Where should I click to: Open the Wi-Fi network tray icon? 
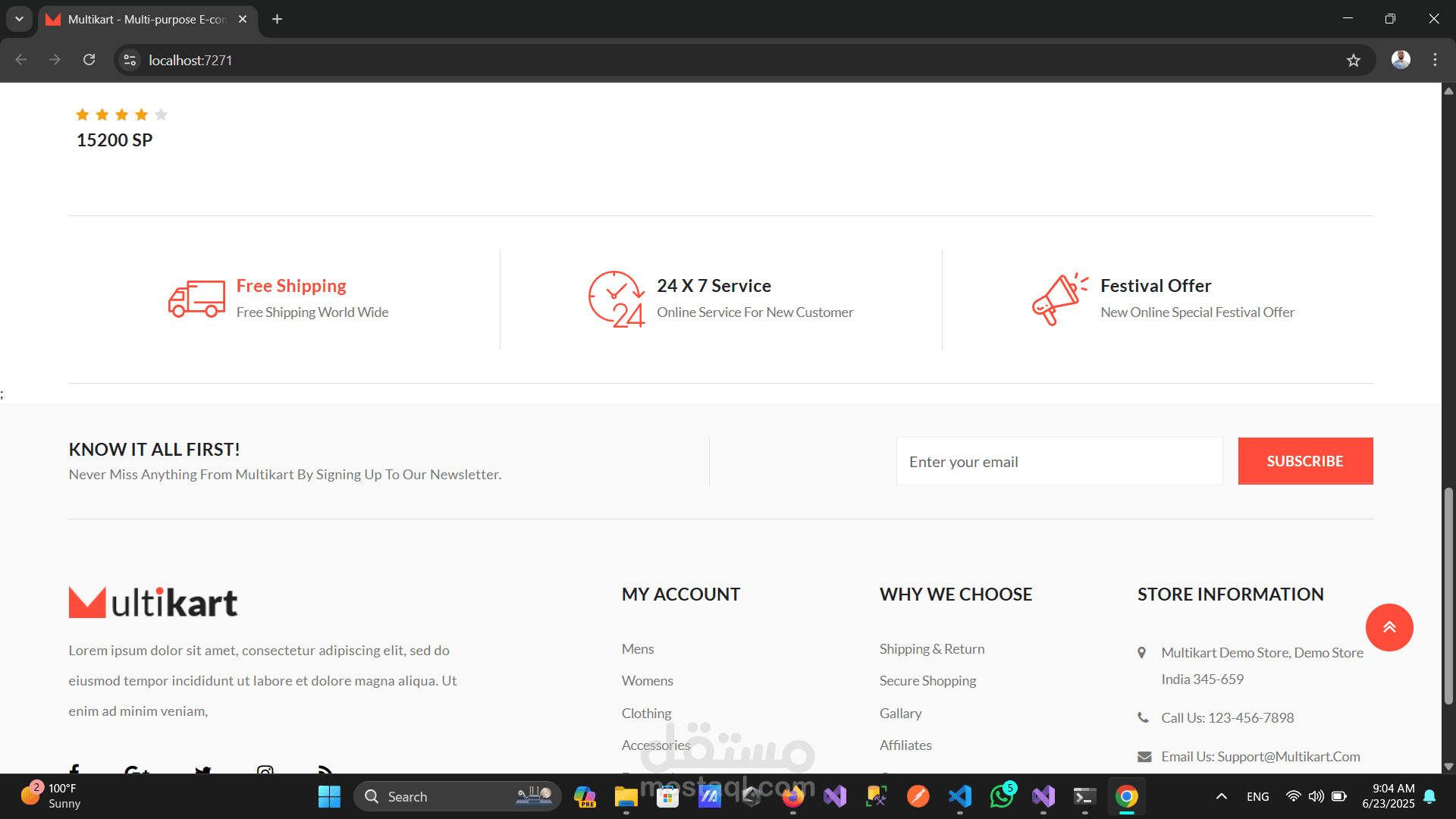click(x=1293, y=796)
